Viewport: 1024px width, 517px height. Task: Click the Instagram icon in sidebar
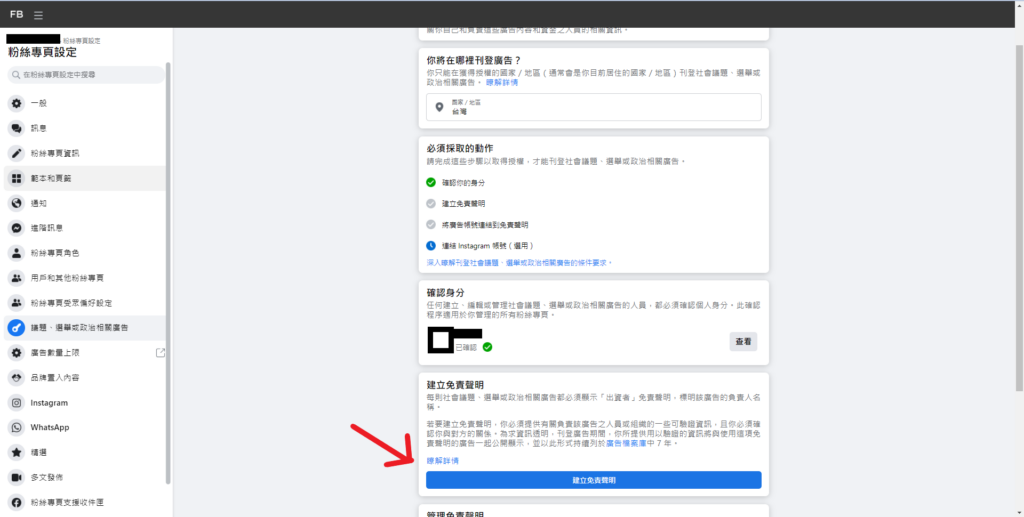[x=16, y=403]
